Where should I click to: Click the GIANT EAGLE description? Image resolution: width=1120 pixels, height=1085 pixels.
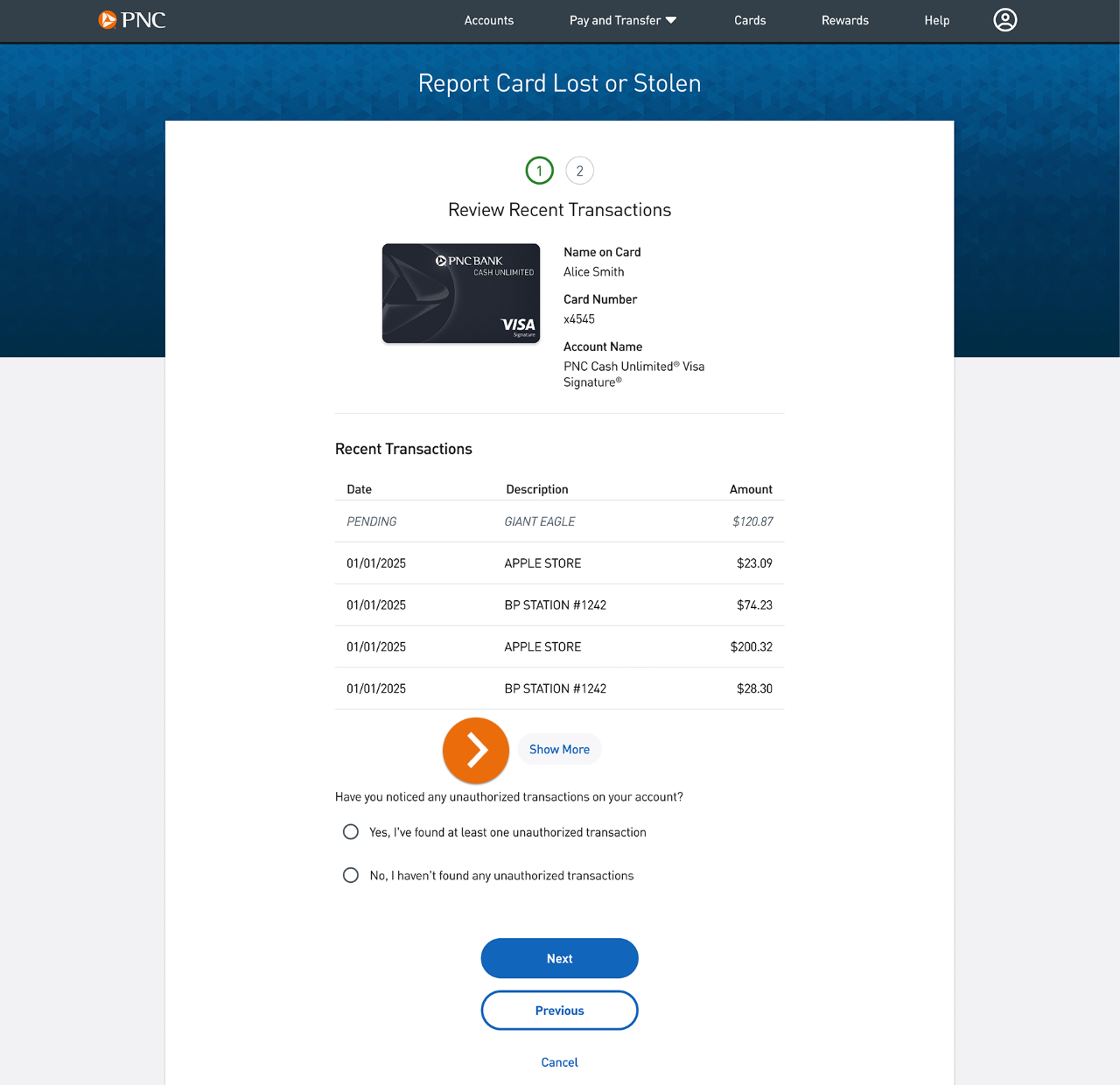[540, 521]
